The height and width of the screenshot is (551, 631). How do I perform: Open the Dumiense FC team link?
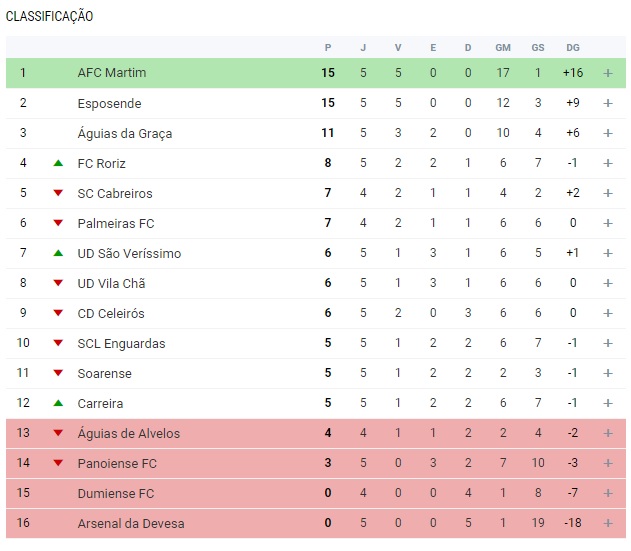click(116, 493)
